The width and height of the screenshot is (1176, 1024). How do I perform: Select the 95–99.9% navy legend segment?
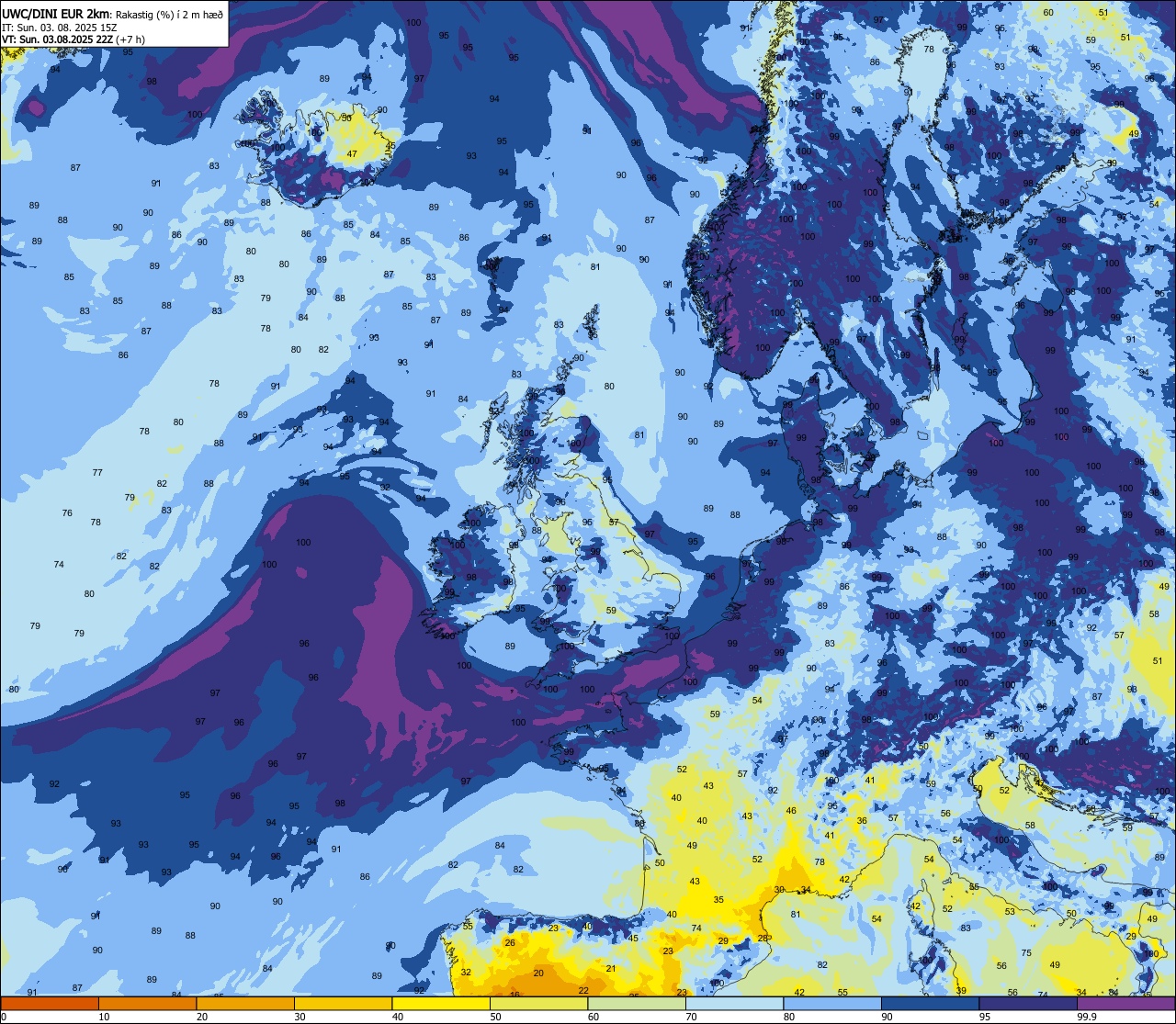[x=1028, y=1003]
